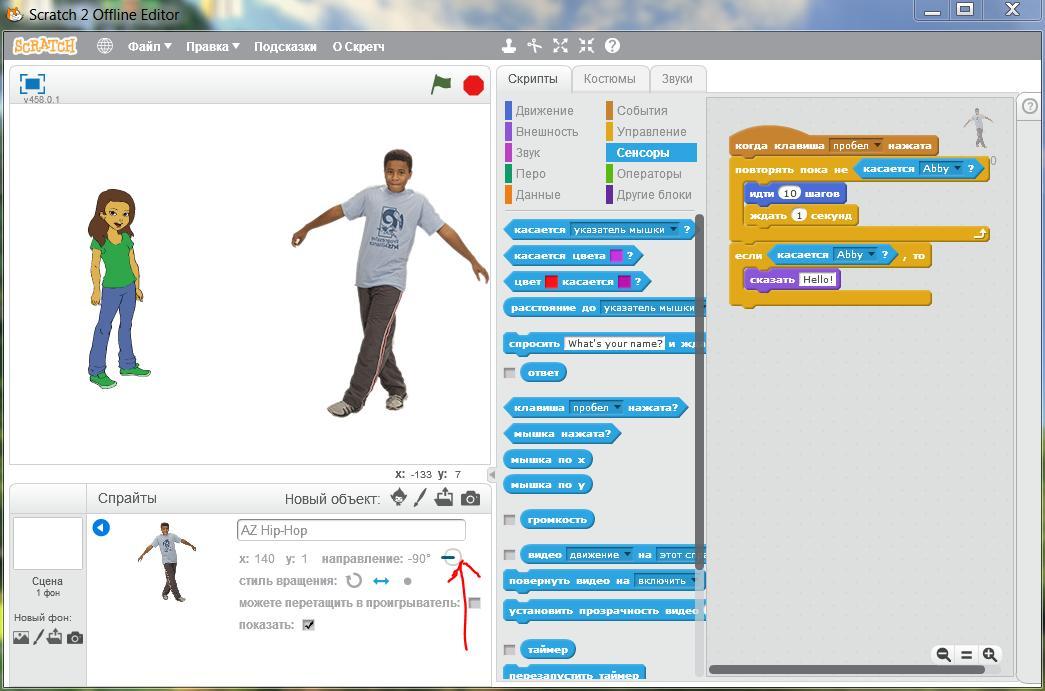The width and height of the screenshot is (1045, 691).
Task: Choose new sprite from library icon
Action: point(399,498)
